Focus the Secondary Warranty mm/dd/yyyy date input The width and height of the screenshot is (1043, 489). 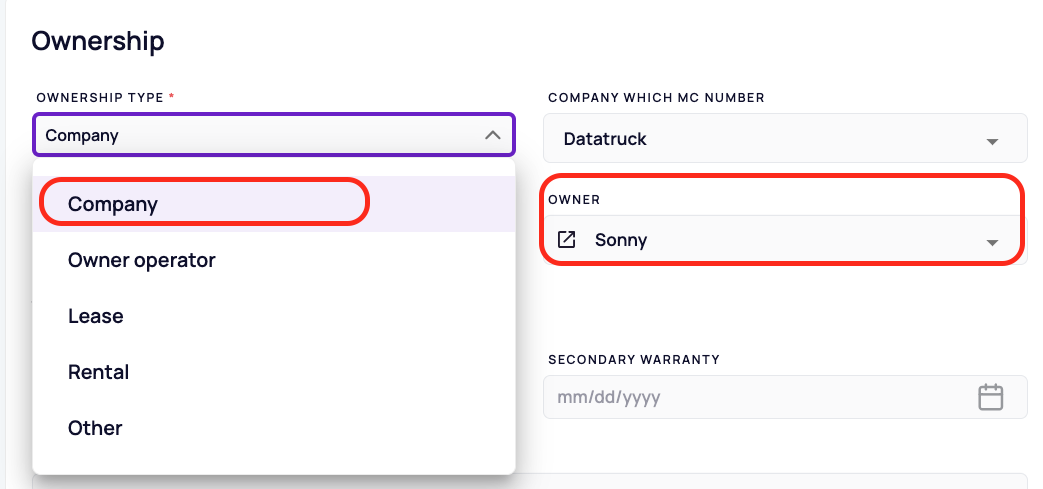click(785, 397)
